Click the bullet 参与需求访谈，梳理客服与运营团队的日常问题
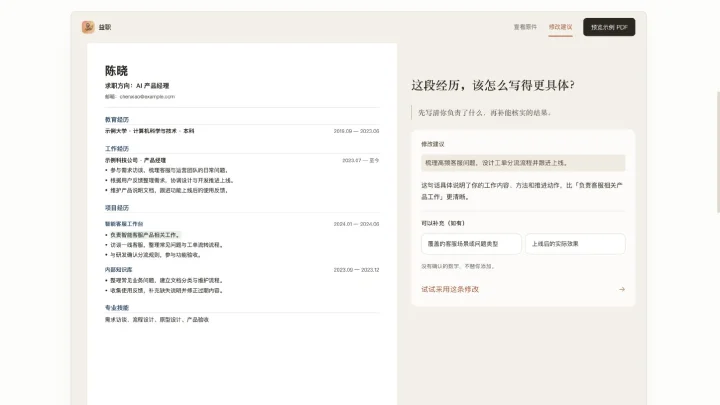The height and width of the screenshot is (405, 720). click(169, 170)
